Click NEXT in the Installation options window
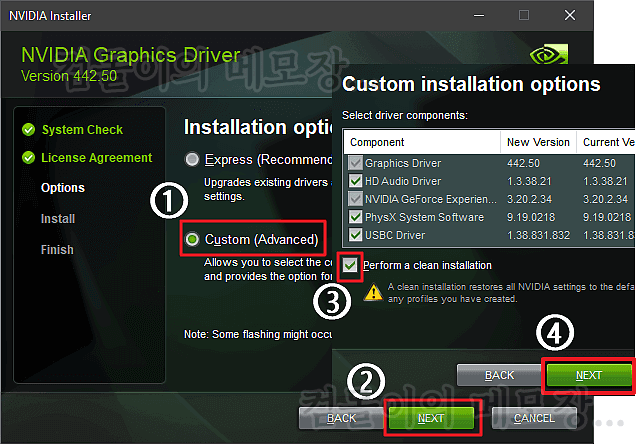636x446 pixels. point(431,418)
